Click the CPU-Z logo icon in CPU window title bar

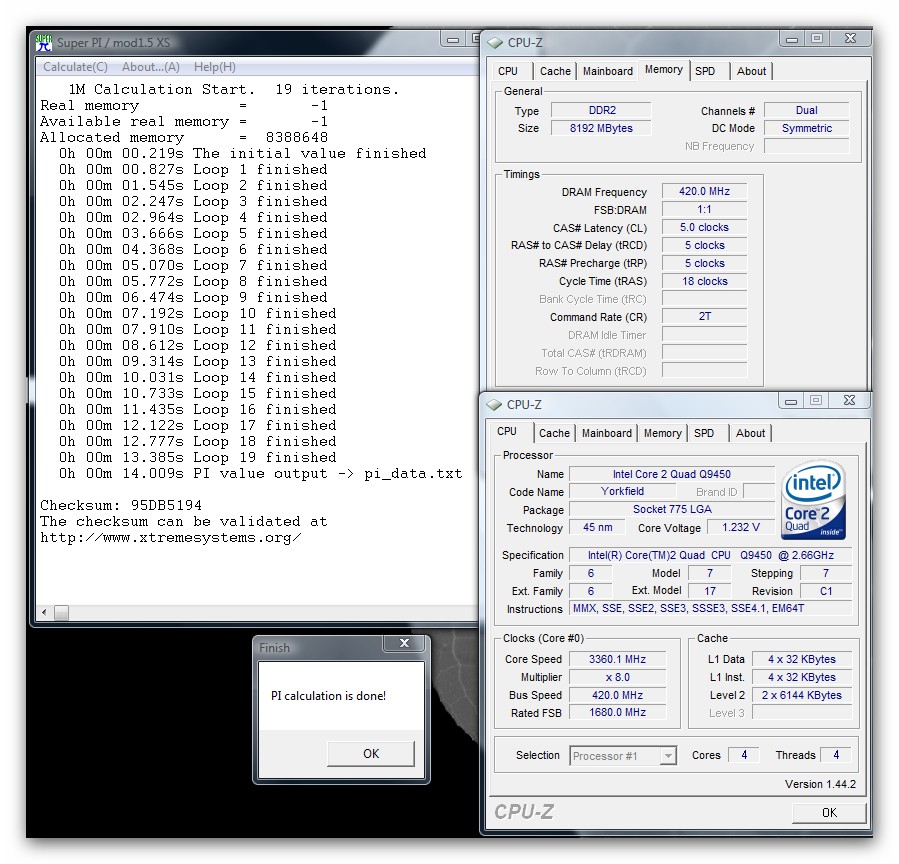[494, 405]
